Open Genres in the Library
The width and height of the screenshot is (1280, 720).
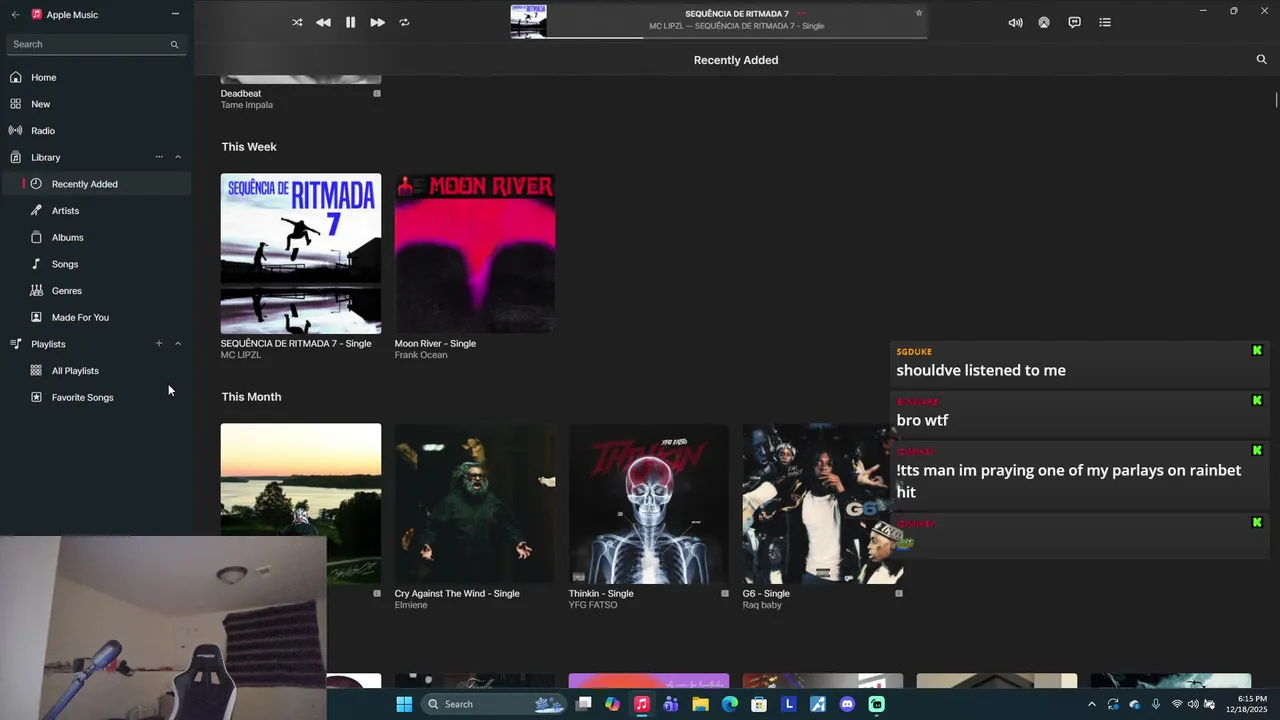pos(96,291)
